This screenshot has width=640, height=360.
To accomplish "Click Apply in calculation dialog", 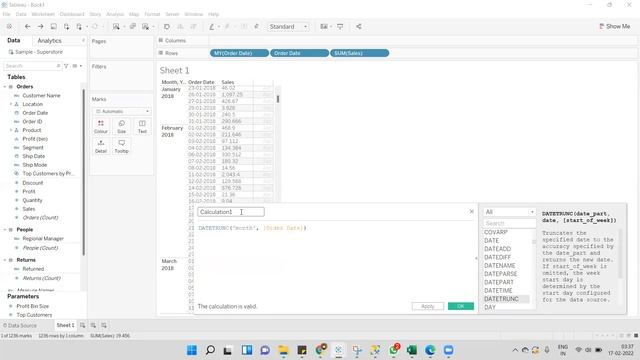I will pos(427,306).
